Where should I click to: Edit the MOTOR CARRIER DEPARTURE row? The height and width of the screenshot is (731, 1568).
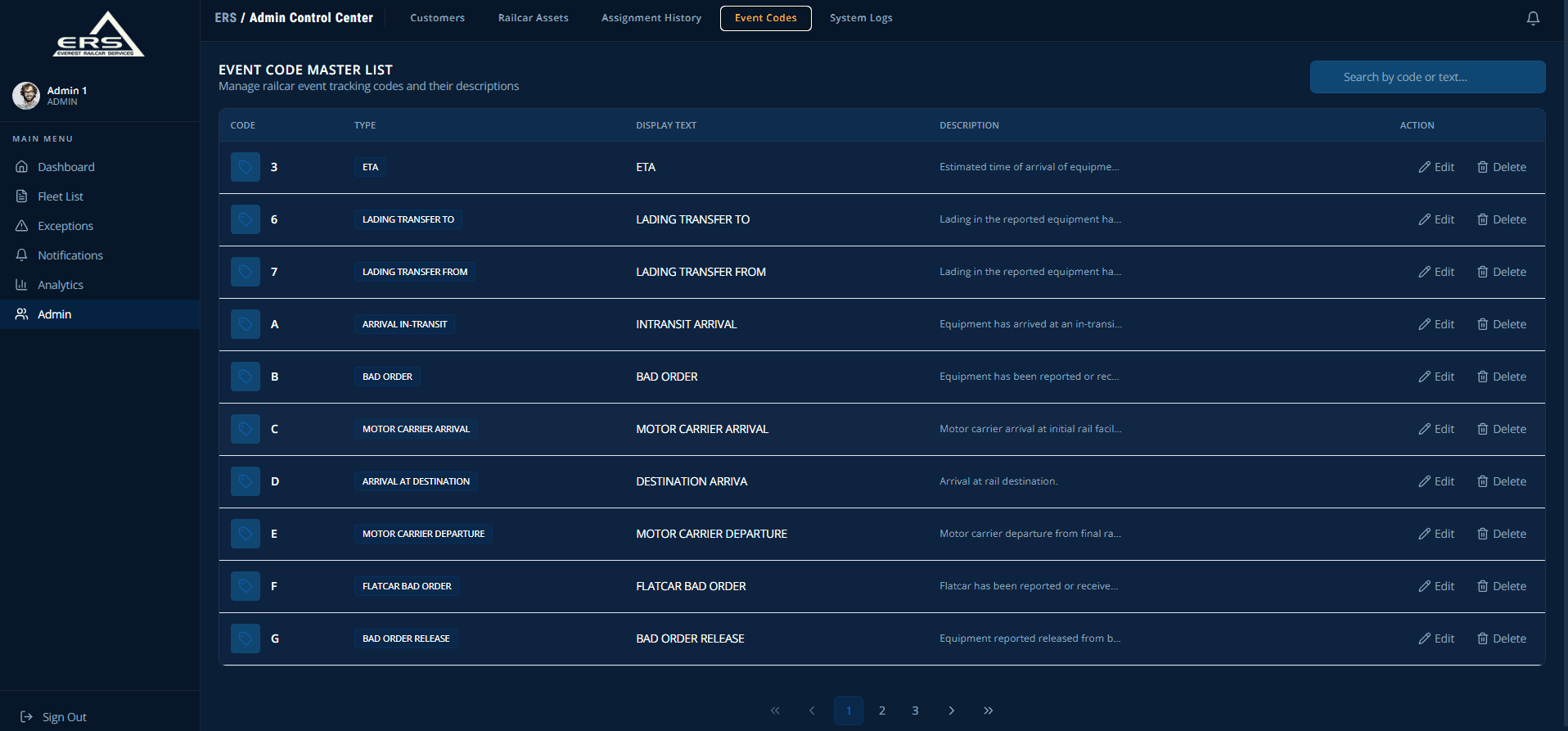pos(1436,534)
